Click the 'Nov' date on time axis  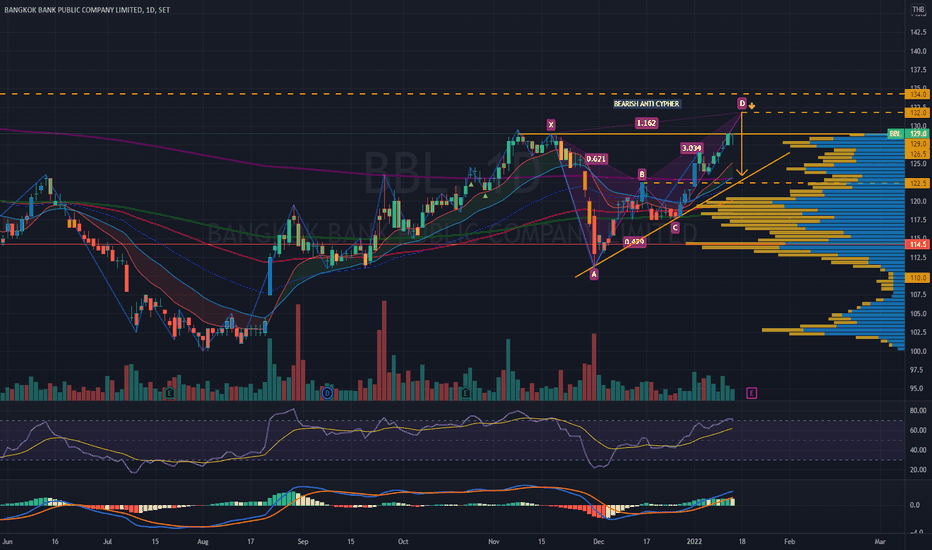tap(493, 542)
